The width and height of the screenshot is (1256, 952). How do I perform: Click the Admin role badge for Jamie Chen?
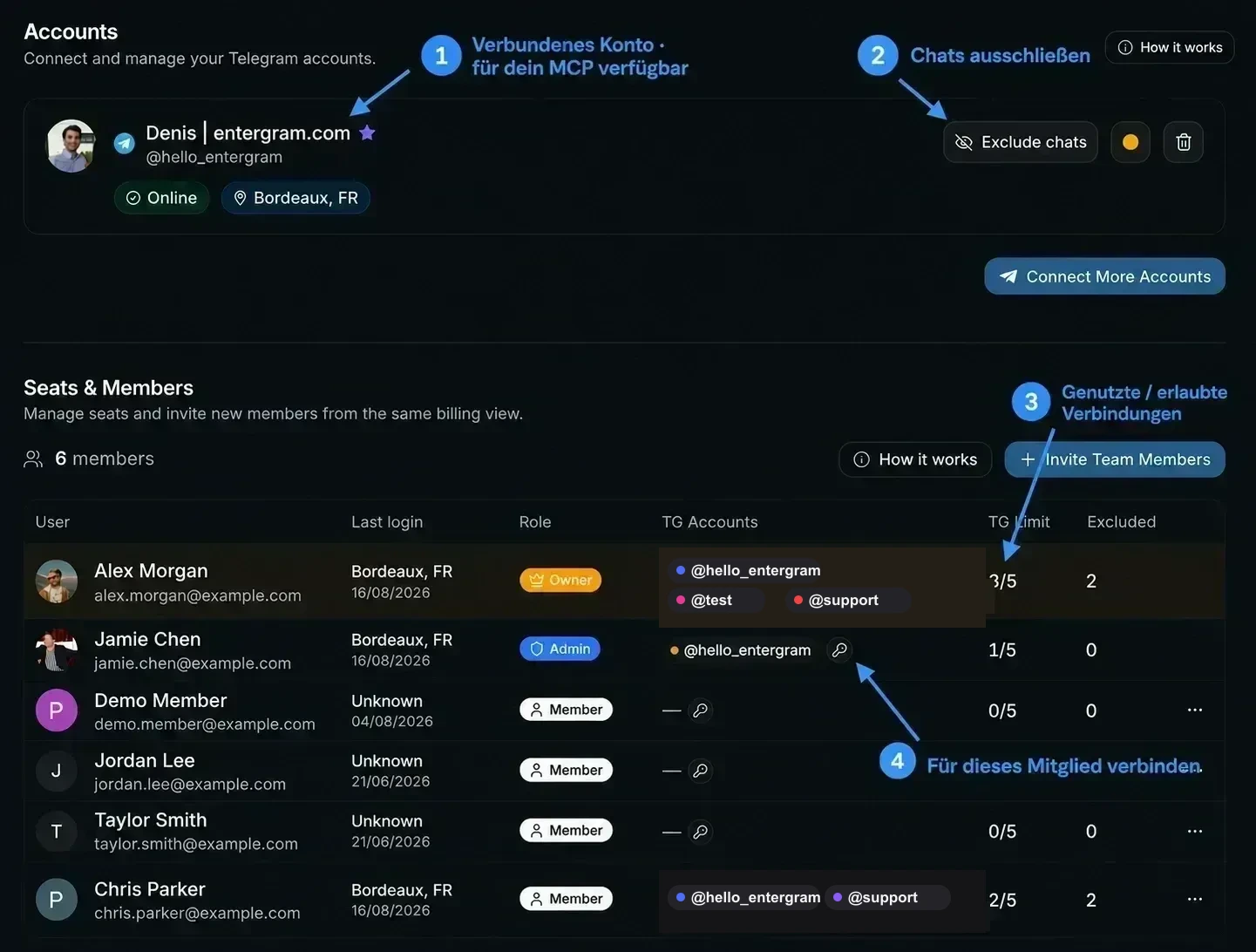click(x=560, y=649)
